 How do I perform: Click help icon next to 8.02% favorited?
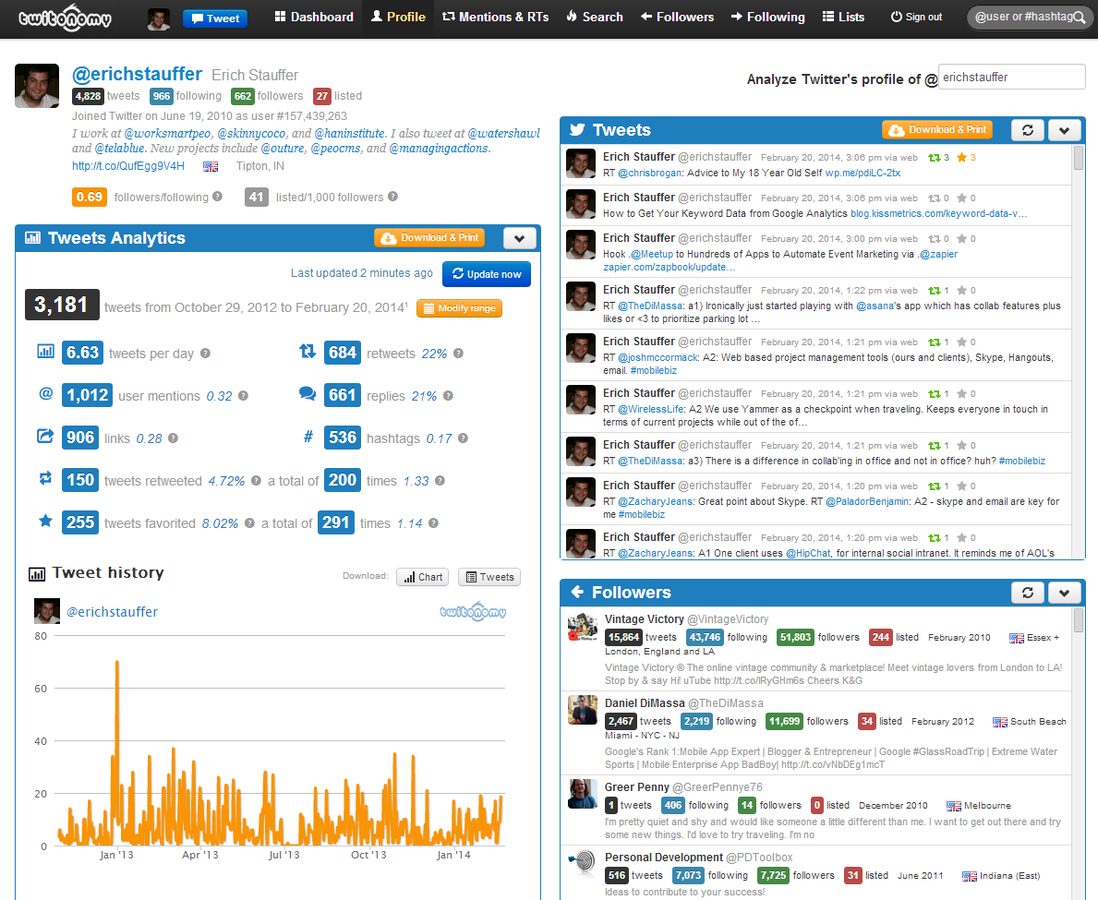[x=249, y=522]
